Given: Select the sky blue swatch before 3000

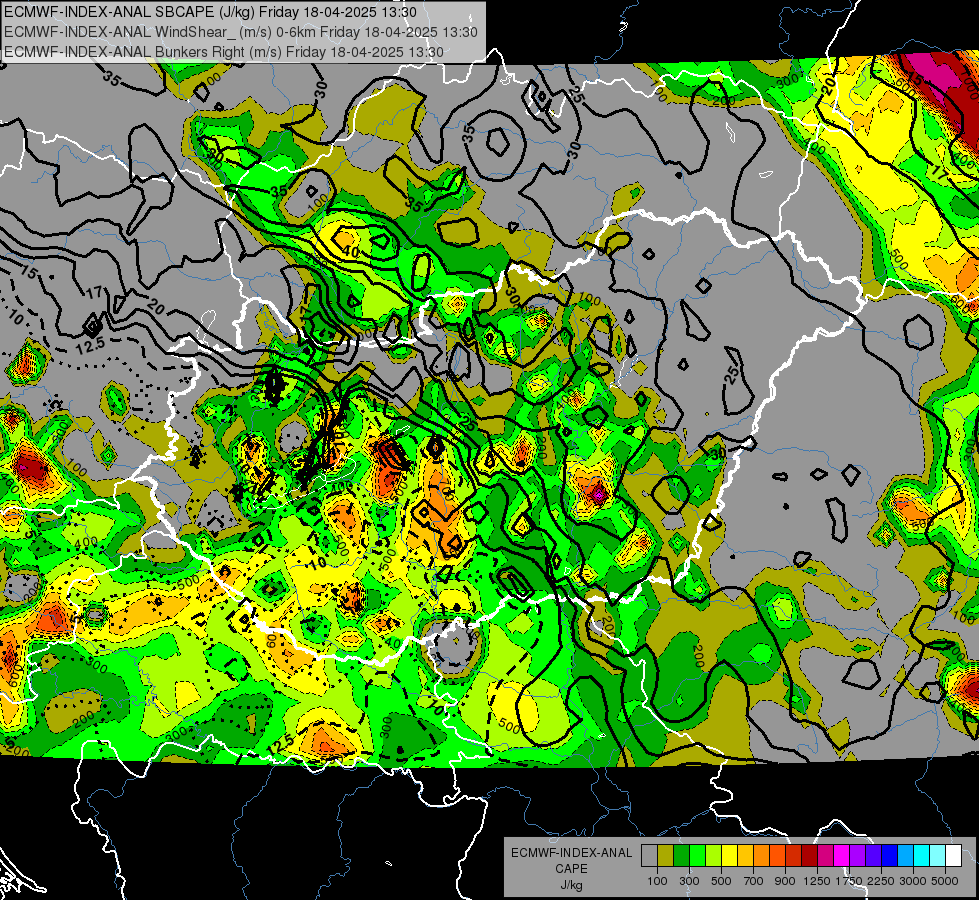Looking at the screenshot, I should [906, 855].
